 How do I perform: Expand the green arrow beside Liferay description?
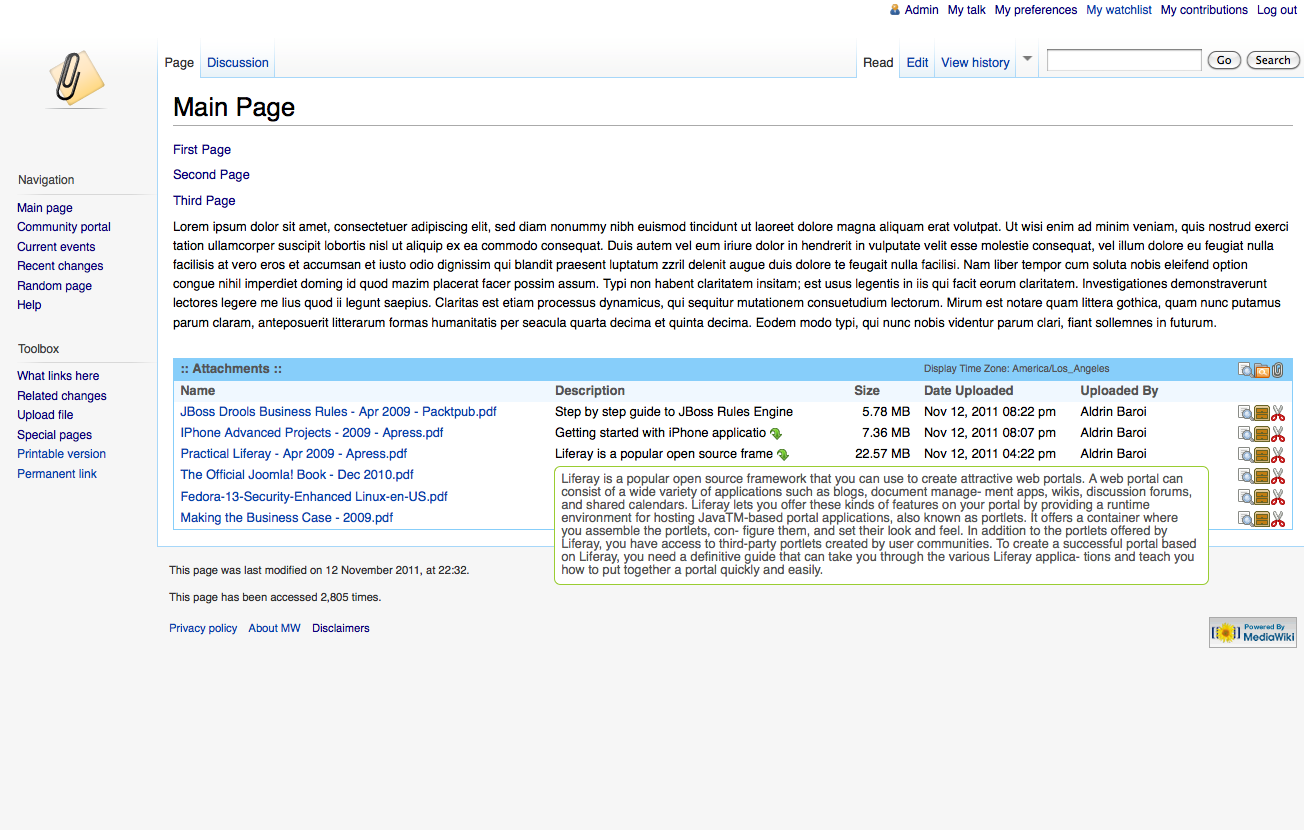click(783, 455)
